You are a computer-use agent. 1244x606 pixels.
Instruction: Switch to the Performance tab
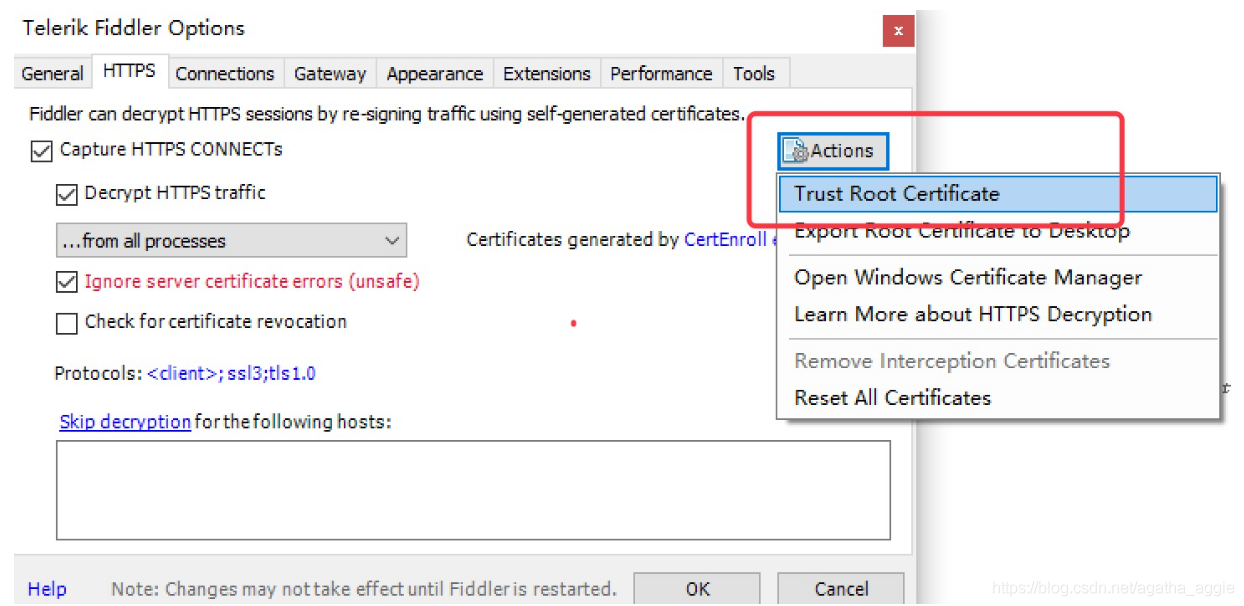coord(661,73)
